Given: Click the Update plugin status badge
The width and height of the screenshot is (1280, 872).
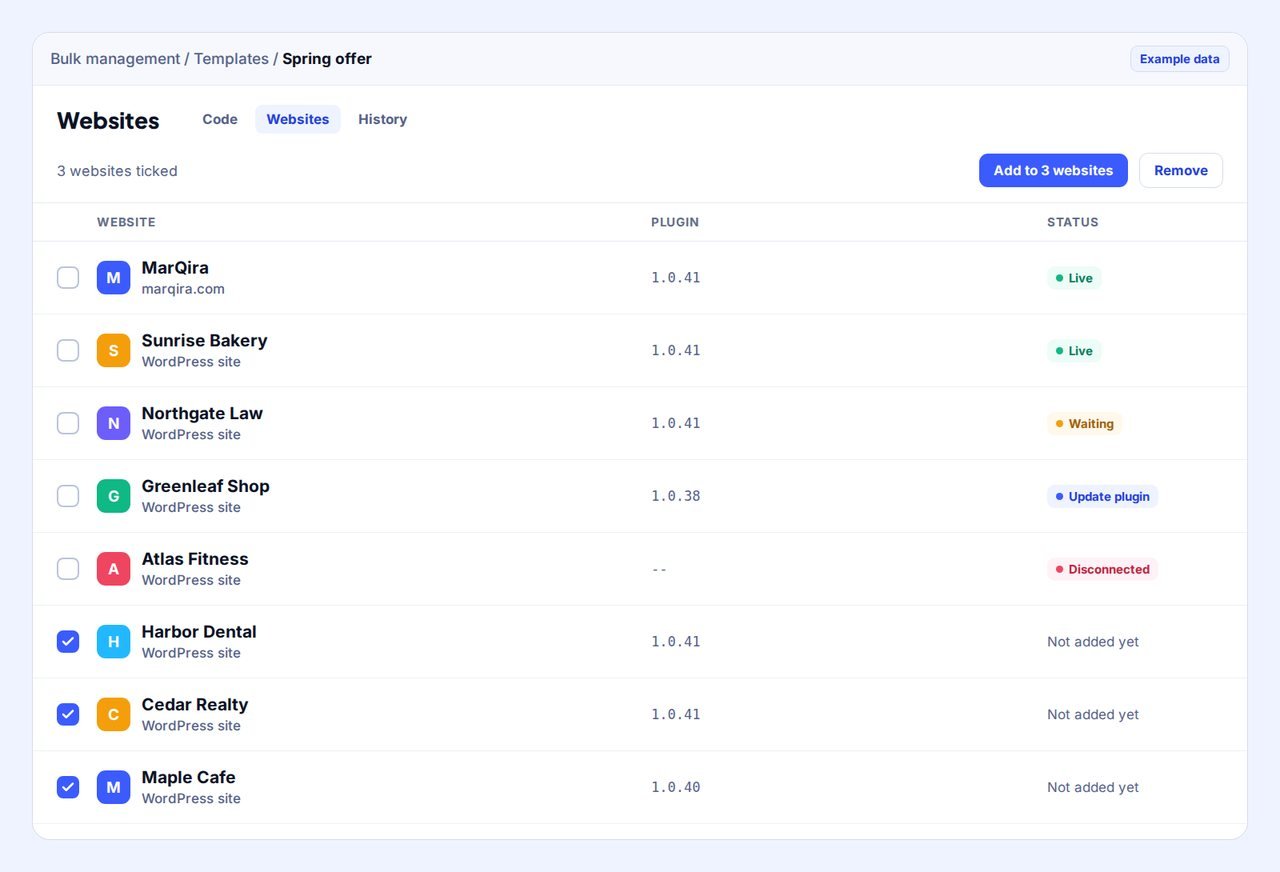Looking at the screenshot, I should tap(1102, 496).
